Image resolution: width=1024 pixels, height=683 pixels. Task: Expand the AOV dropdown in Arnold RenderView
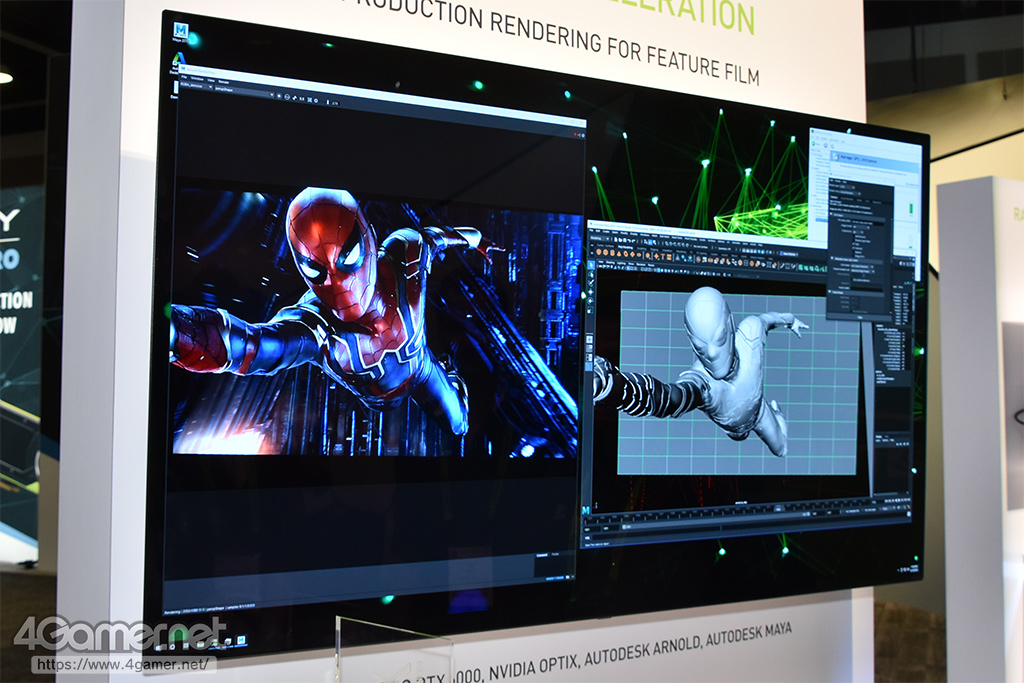197,86
